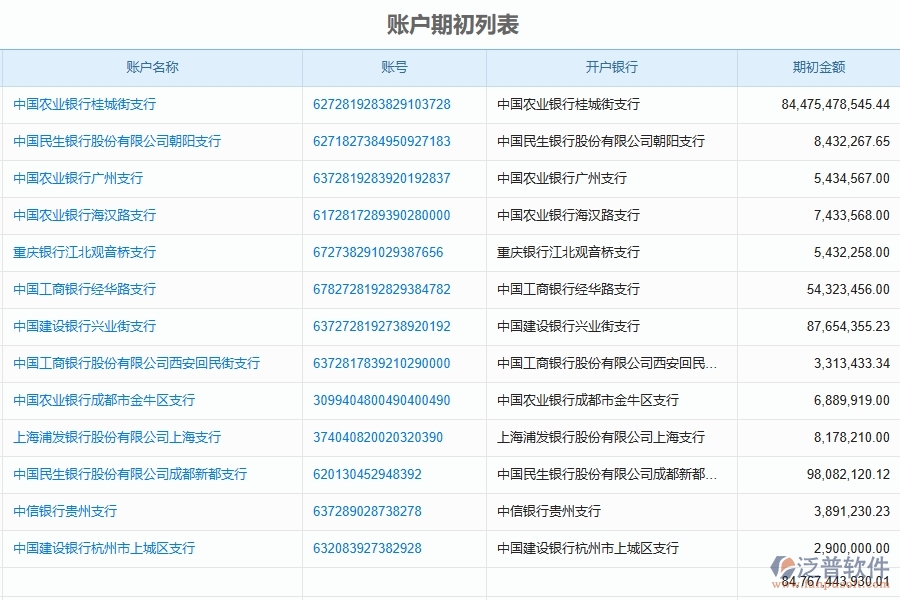This screenshot has height=600, width=900.
Task: Click the 期初金额 column header
Action: coord(806,67)
